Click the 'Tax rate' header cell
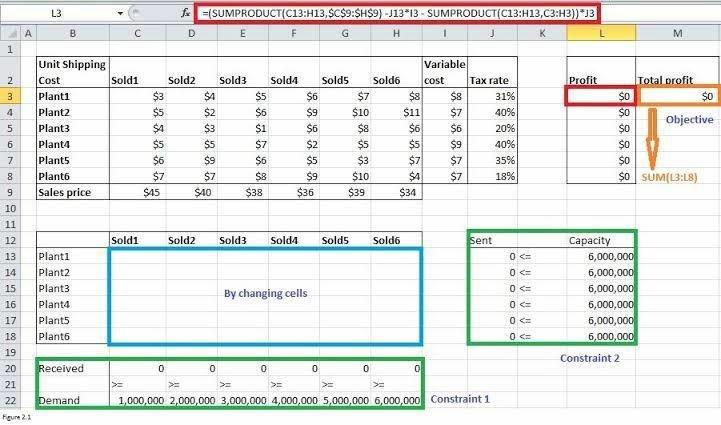This screenshot has width=721, height=425. tap(492, 72)
